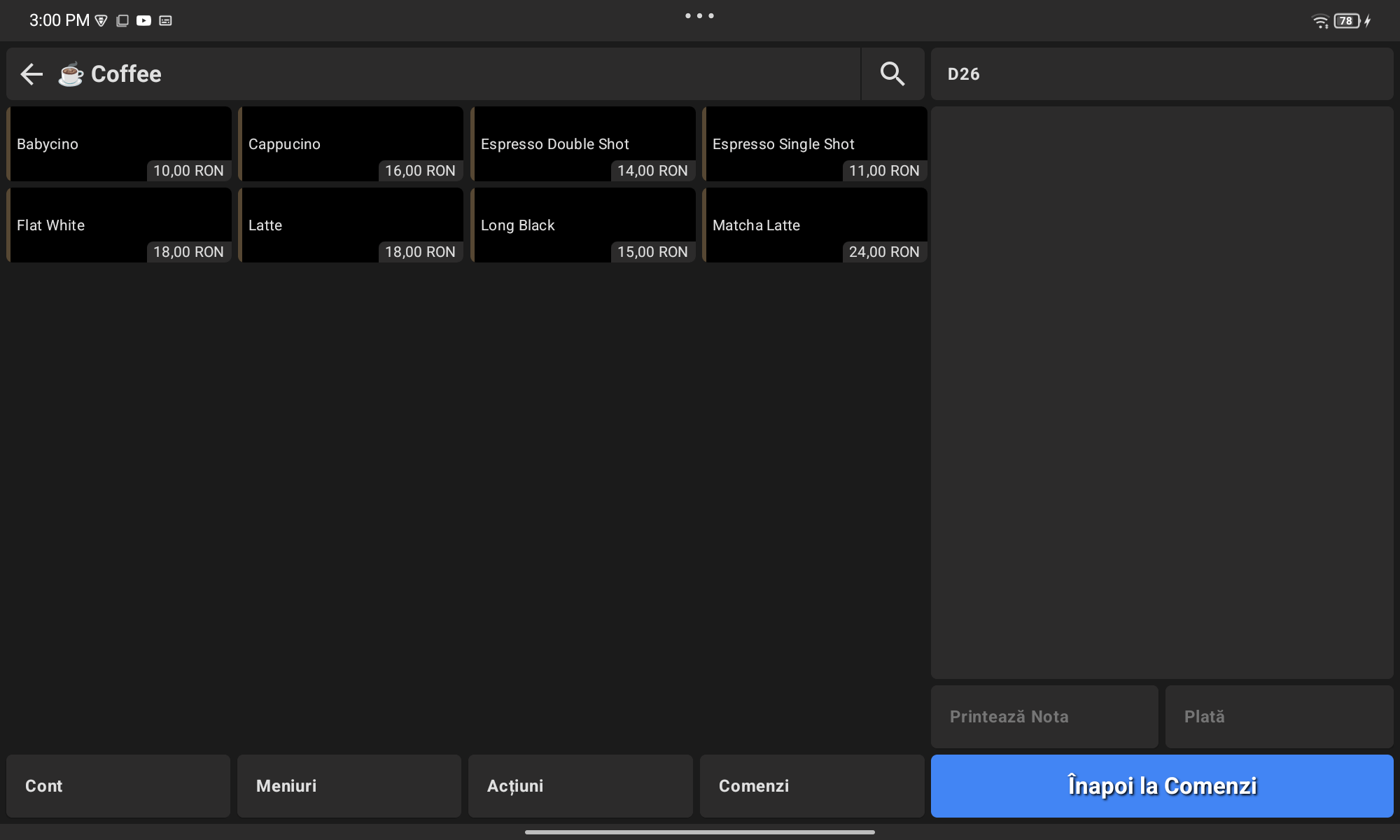Tap the D26 order header field
This screenshot has width=1400, height=840.
point(1162,74)
